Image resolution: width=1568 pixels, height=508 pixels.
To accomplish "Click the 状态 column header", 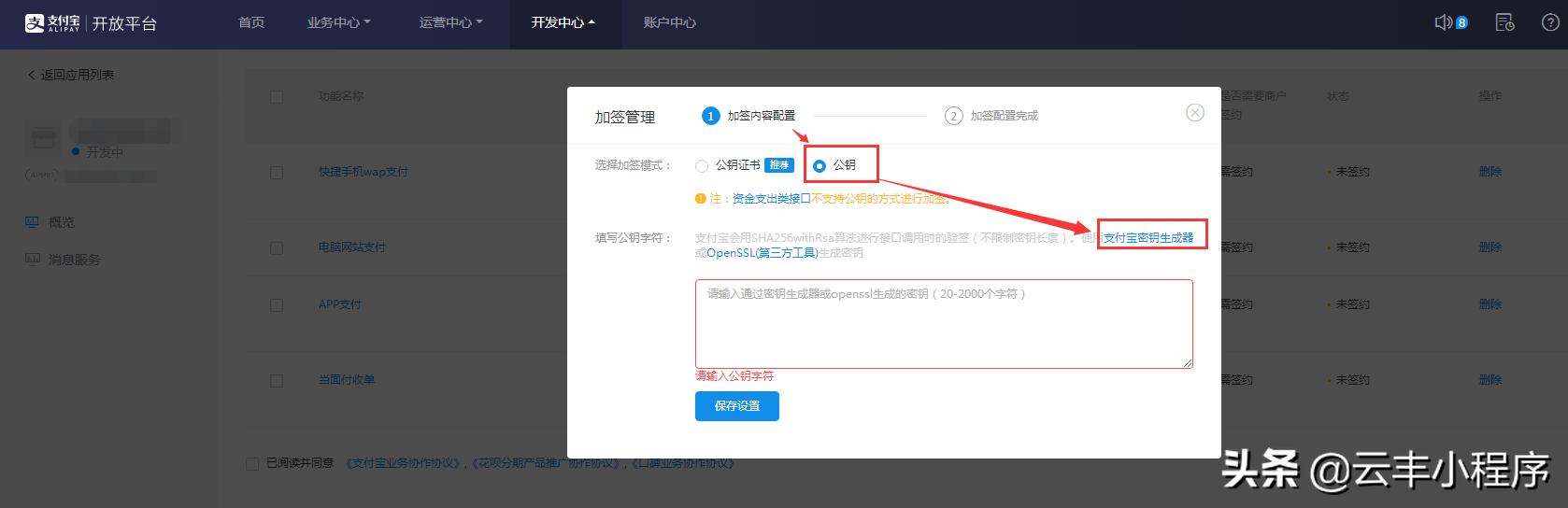I will pos(1338,96).
